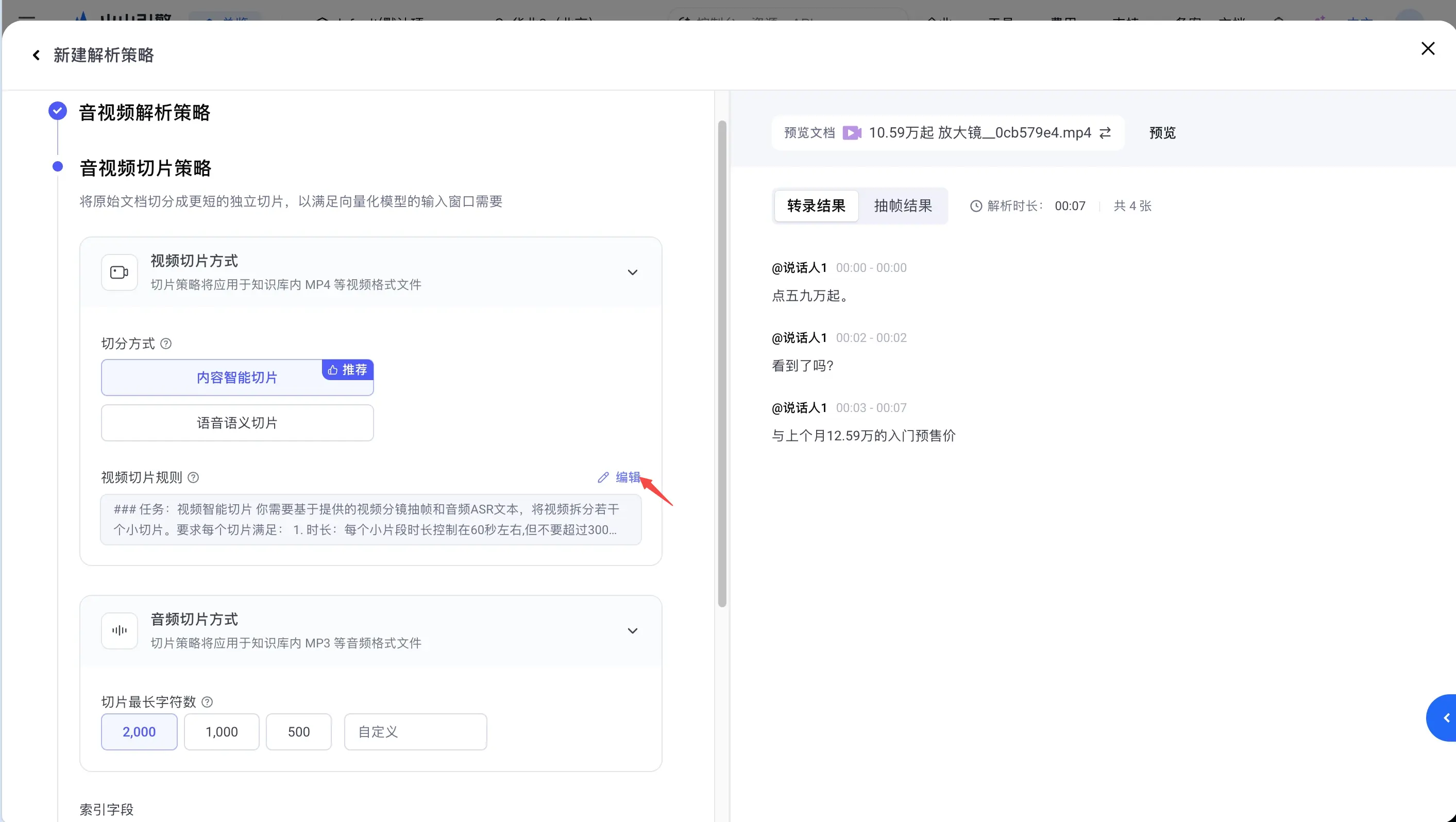Click the video slice rule prompt text box
The width and height of the screenshot is (1456, 822).
tap(371, 520)
